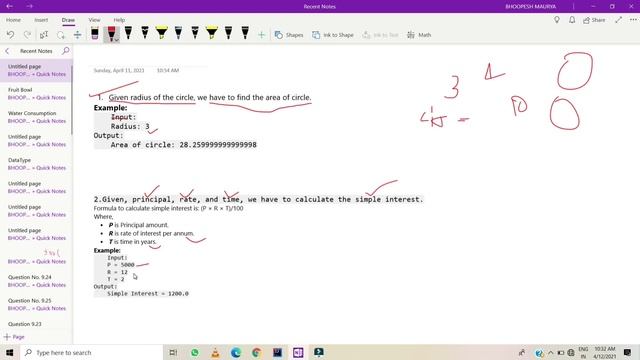Viewport: 640px width, 360px height.
Task: Open the Windows Start menu
Action: click(10, 352)
